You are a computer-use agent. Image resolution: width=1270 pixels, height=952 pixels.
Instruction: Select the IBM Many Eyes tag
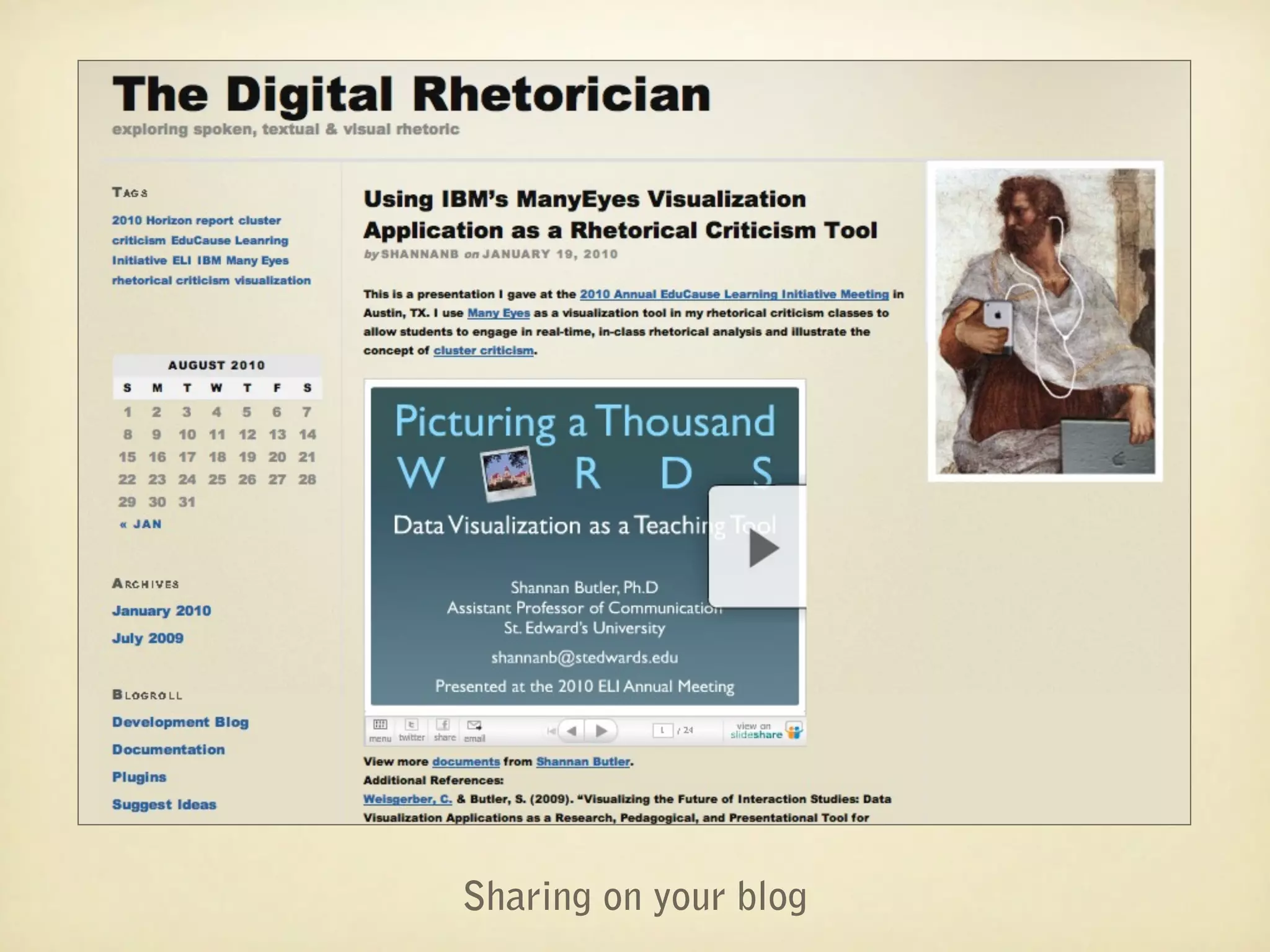(x=243, y=261)
